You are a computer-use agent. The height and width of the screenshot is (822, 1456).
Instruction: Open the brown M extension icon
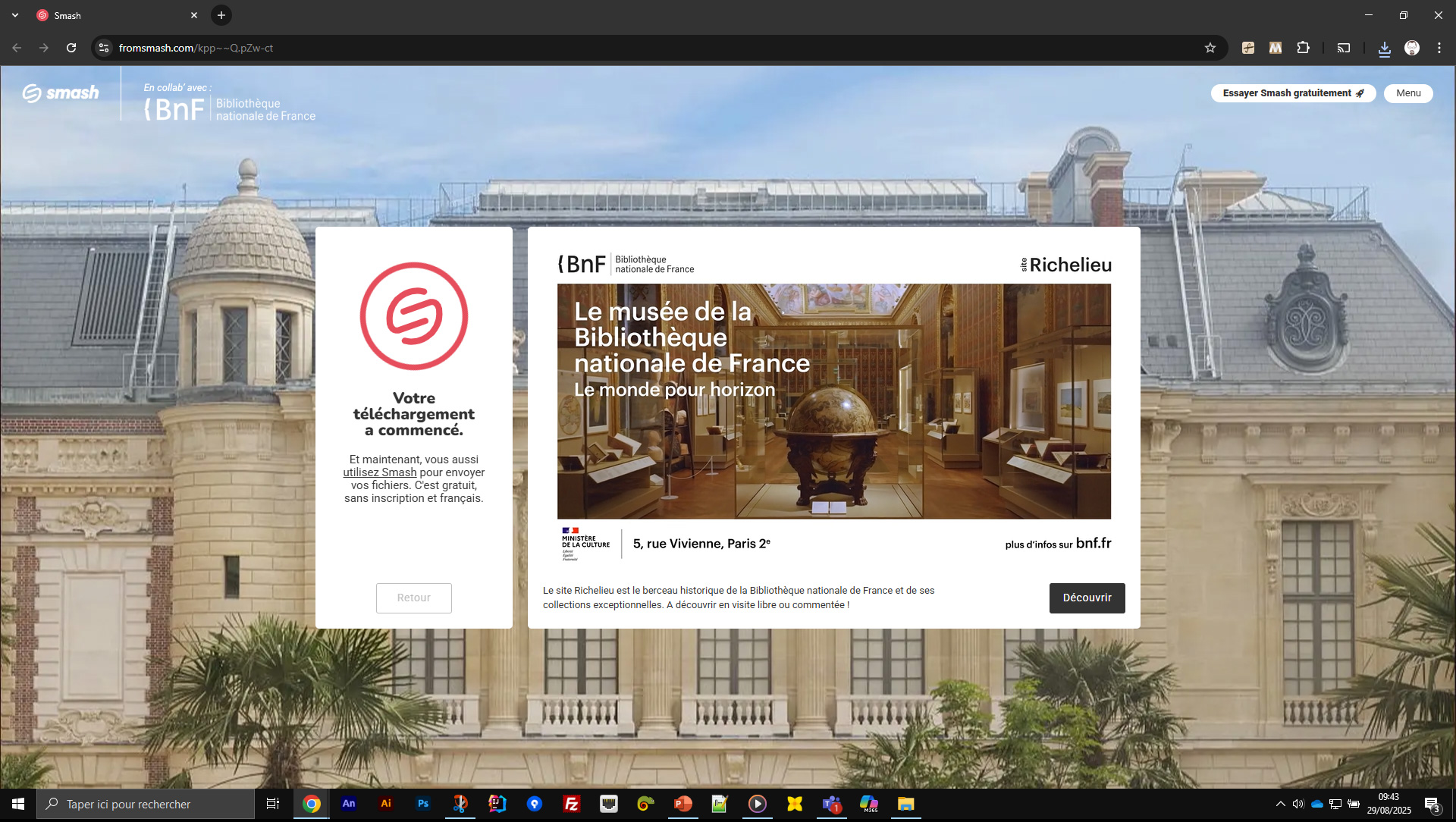pyautogui.click(x=1276, y=48)
